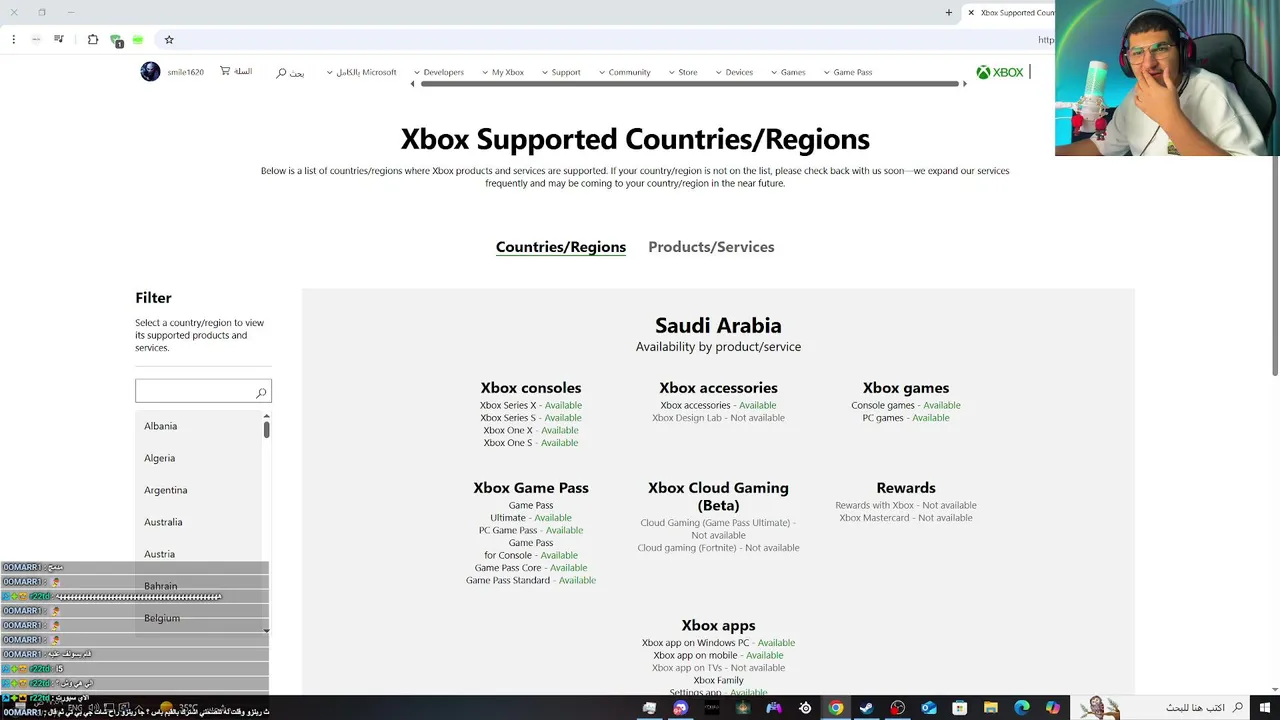Expand the Store menu
The height and width of the screenshot is (720, 1280).
pos(683,72)
